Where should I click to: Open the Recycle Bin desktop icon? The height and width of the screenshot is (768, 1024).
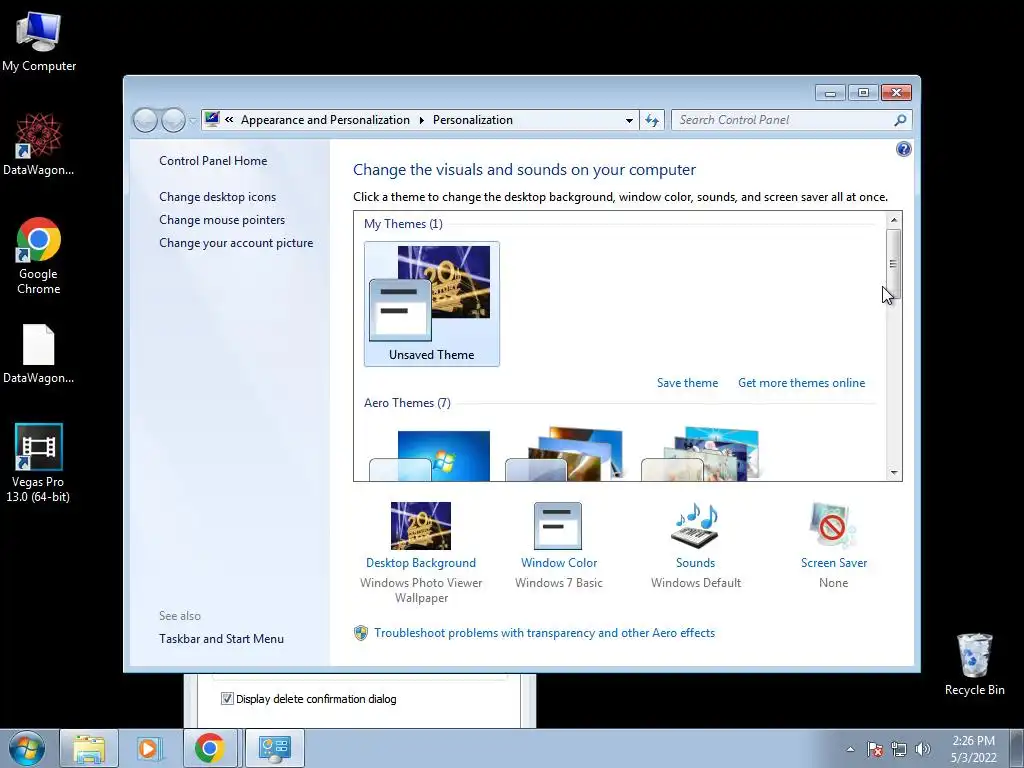[x=974, y=665]
